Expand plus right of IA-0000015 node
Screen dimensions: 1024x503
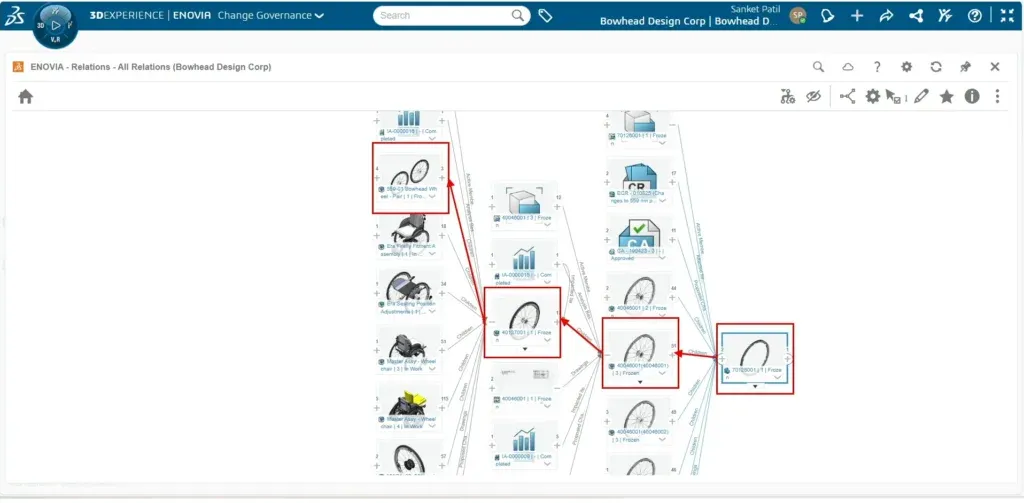point(558,264)
